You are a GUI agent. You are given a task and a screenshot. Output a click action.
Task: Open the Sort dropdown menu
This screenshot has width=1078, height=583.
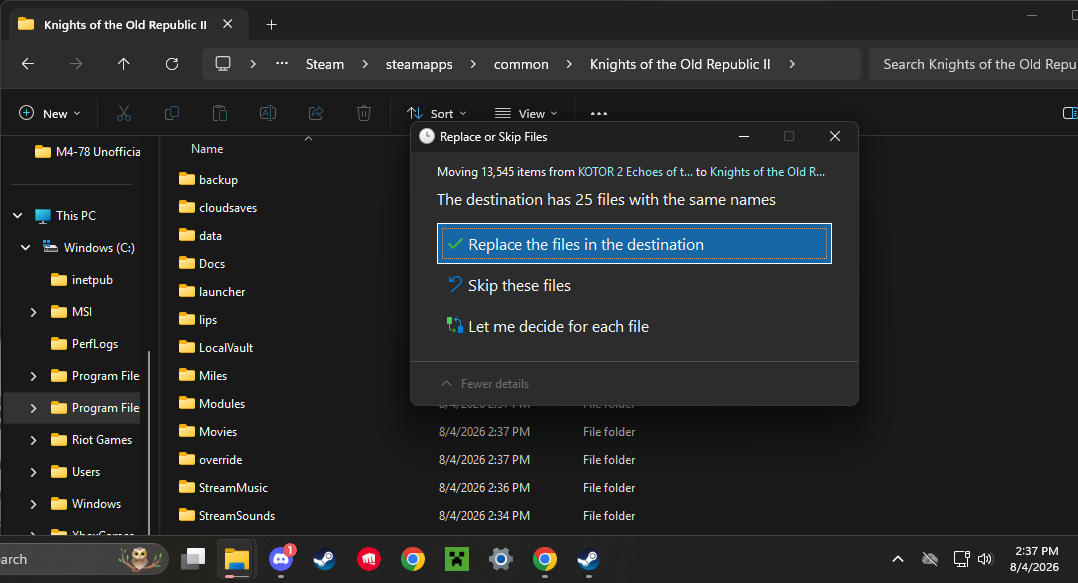[x=437, y=113]
